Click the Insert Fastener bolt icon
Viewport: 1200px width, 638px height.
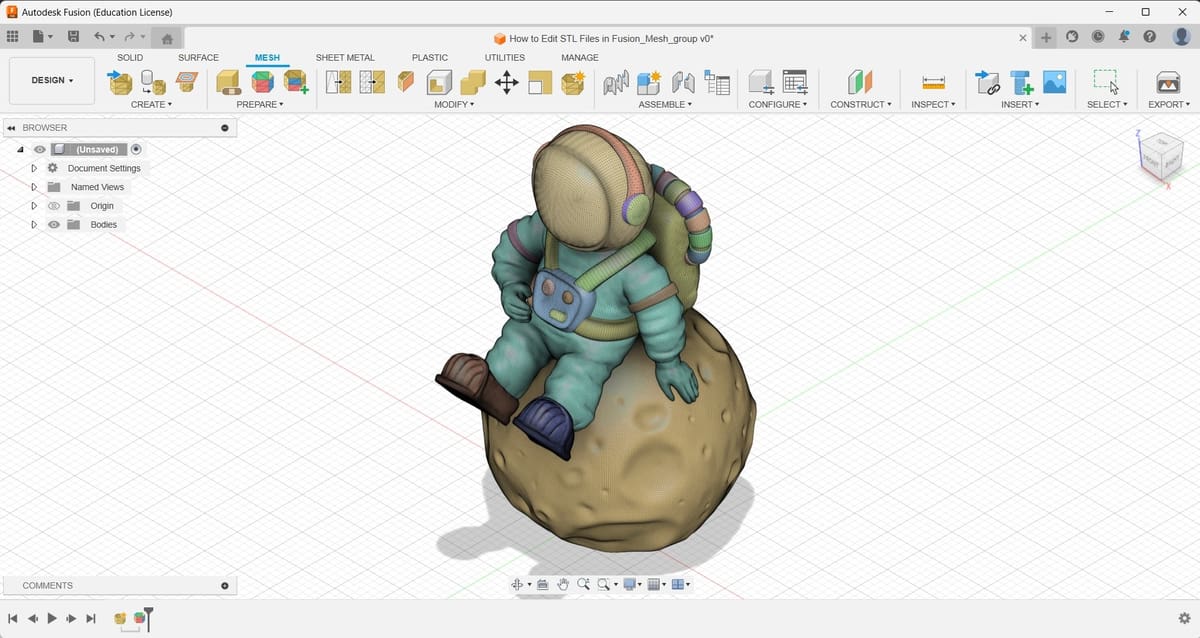point(1021,82)
